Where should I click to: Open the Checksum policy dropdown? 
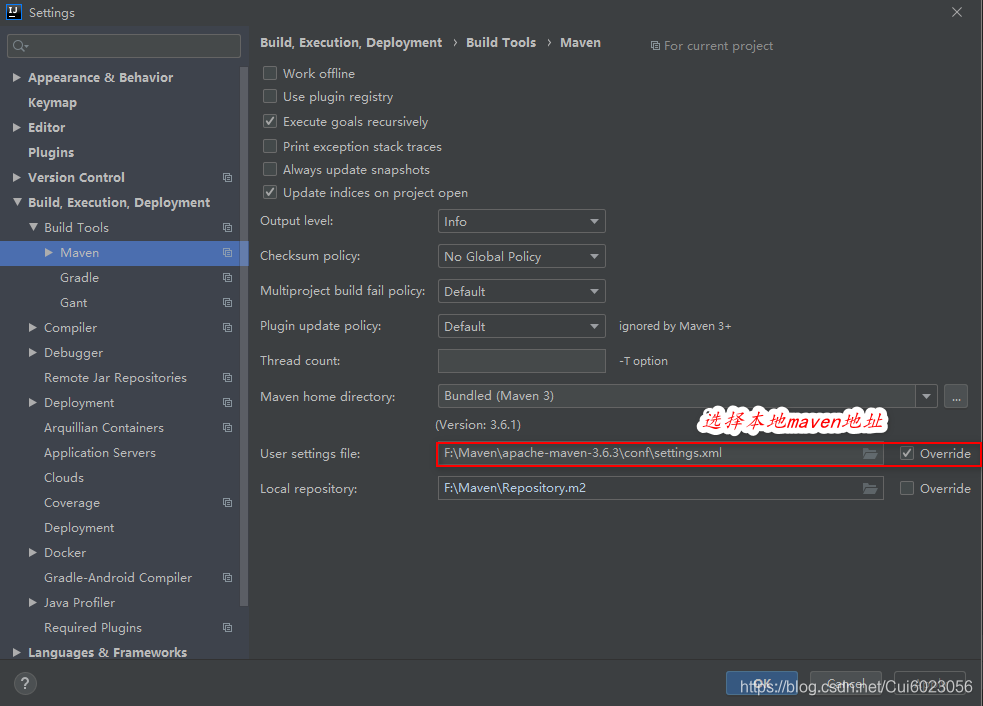click(x=522, y=256)
